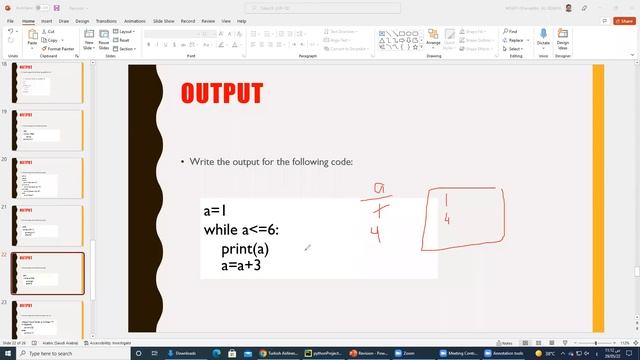The height and width of the screenshot is (360, 640).
Task: Expand the Section dropdown
Action: pyautogui.click(x=124, y=49)
